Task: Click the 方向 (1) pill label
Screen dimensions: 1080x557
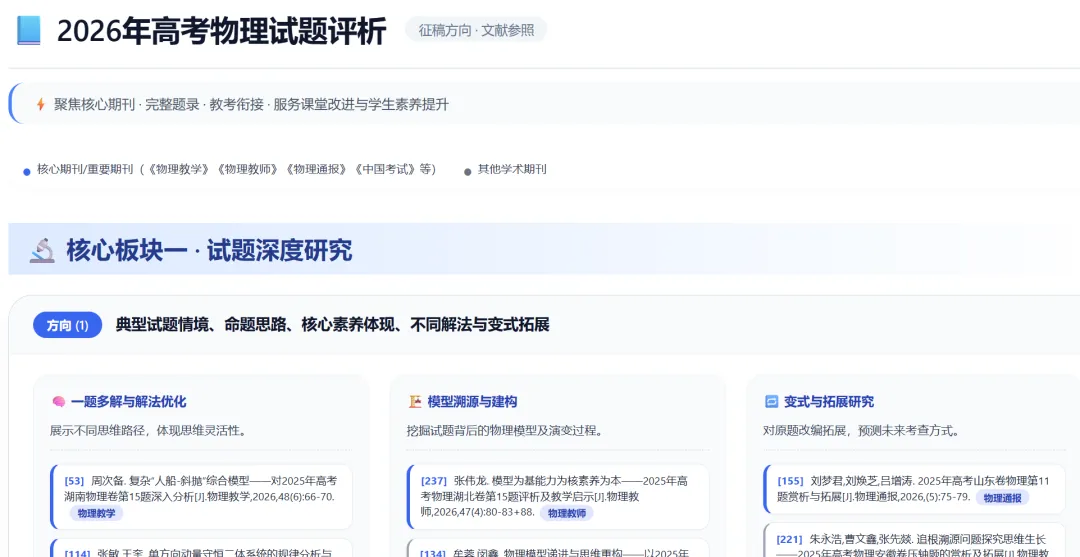Action: coord(68,326)
